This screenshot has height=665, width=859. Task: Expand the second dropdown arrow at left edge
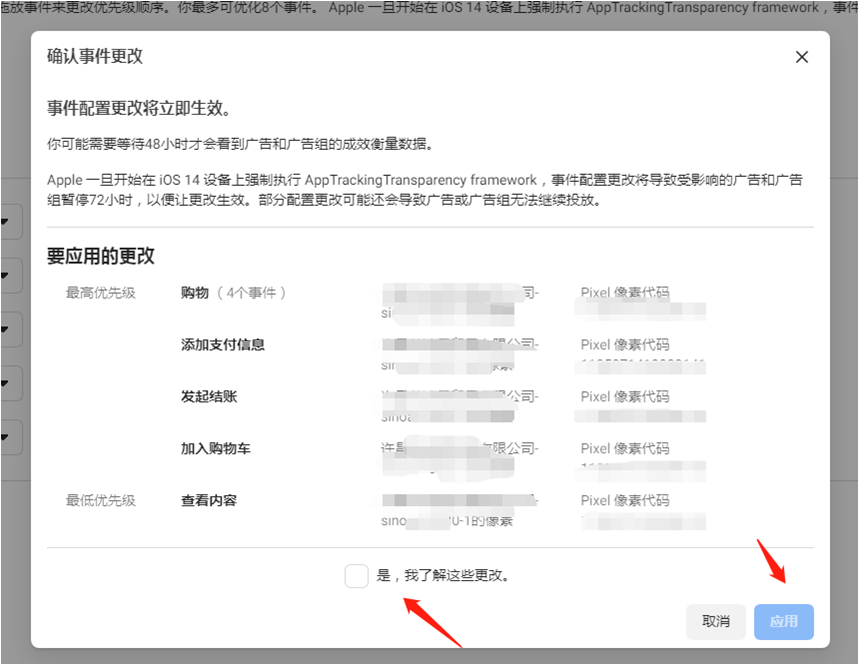click(x=6, y=275)
